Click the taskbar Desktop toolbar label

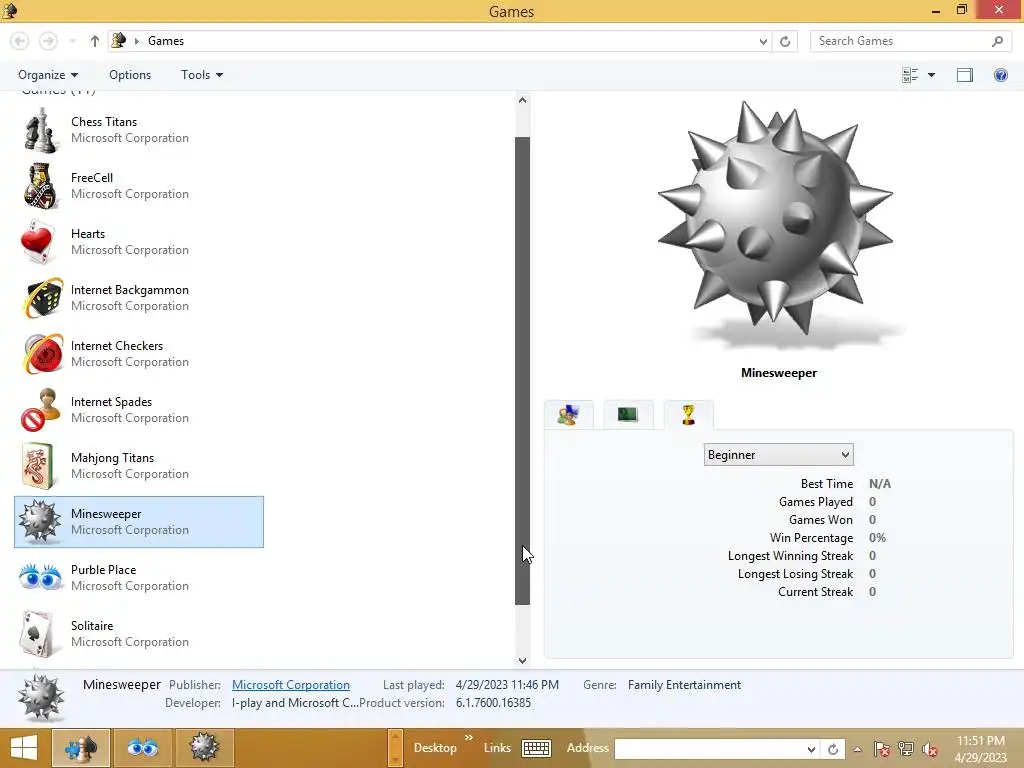coord(435,748)
